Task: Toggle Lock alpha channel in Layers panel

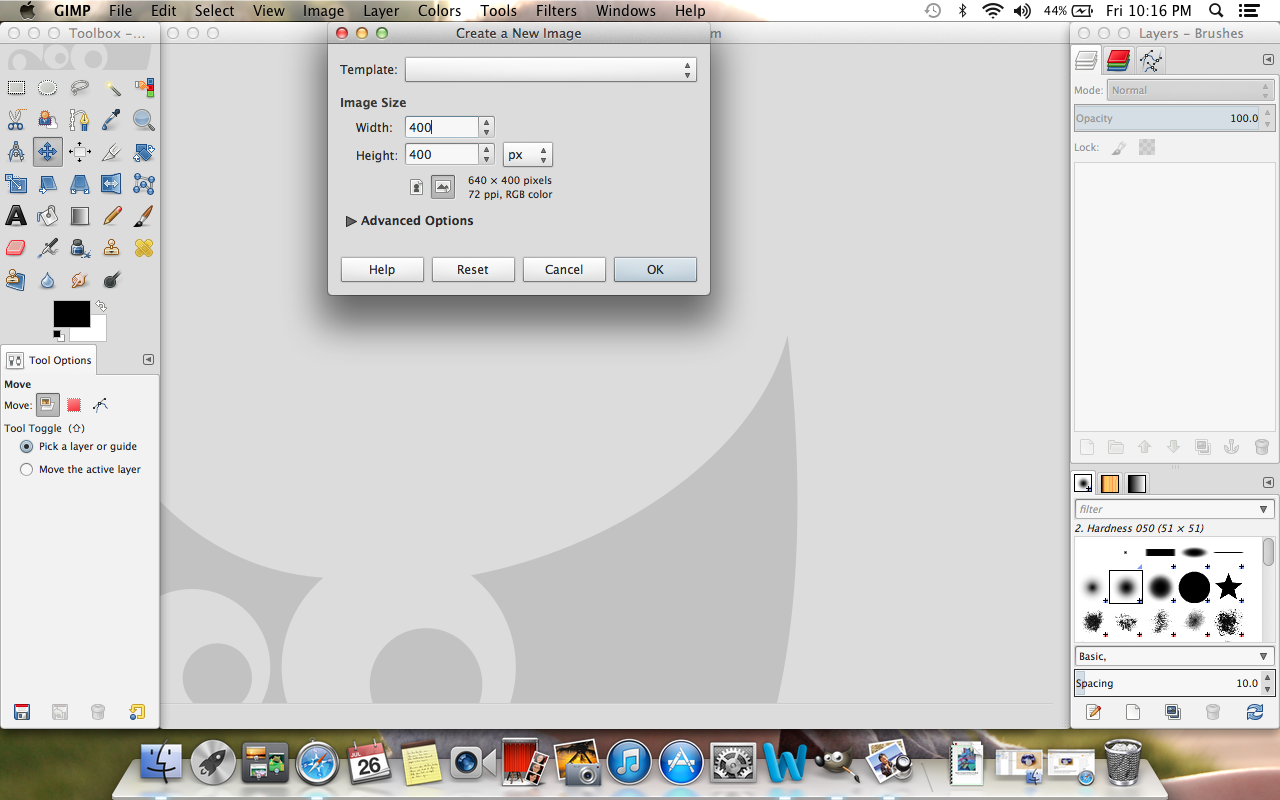Action: [x=1147, y=147]
